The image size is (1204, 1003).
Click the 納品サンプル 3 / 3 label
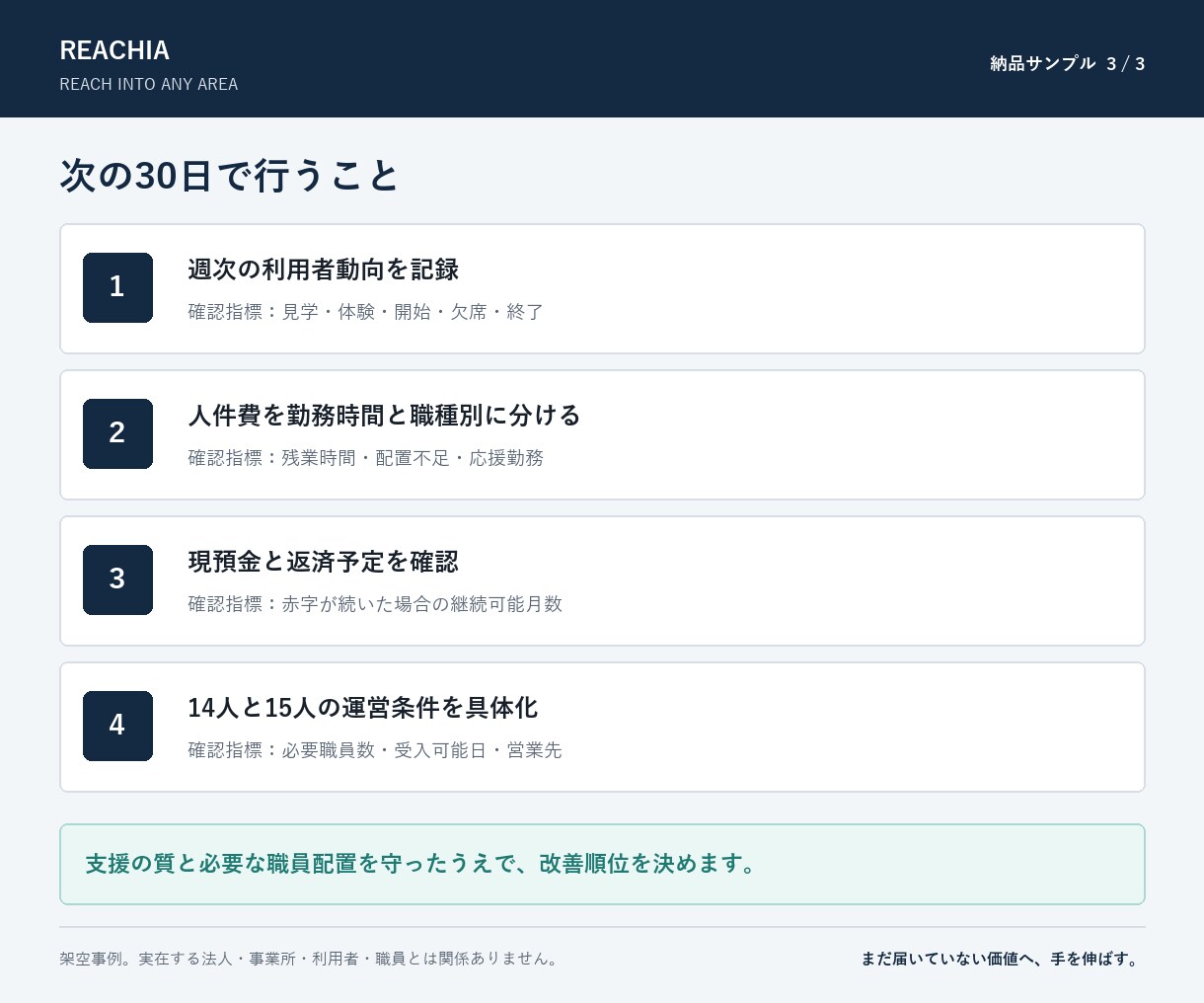1067,63
